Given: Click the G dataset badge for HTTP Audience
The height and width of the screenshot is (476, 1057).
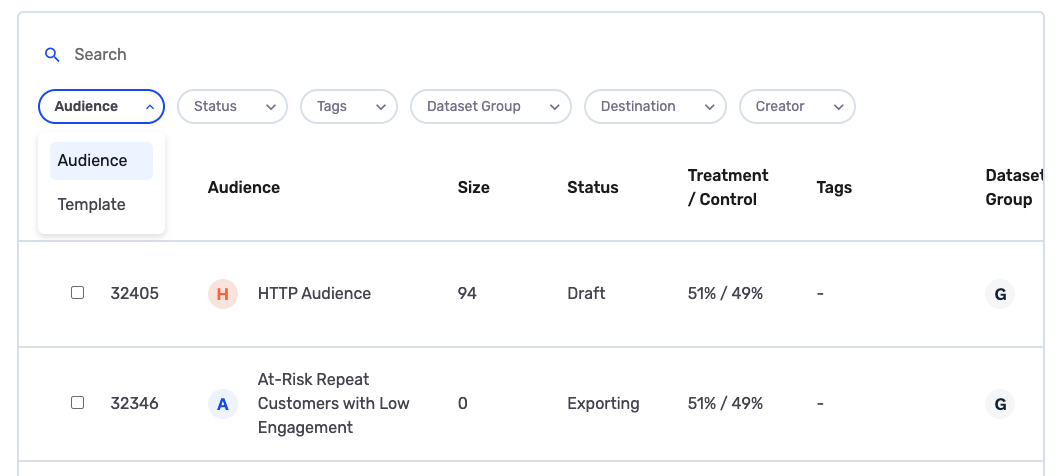Looking at the screenshot, I should pos(999,294).
